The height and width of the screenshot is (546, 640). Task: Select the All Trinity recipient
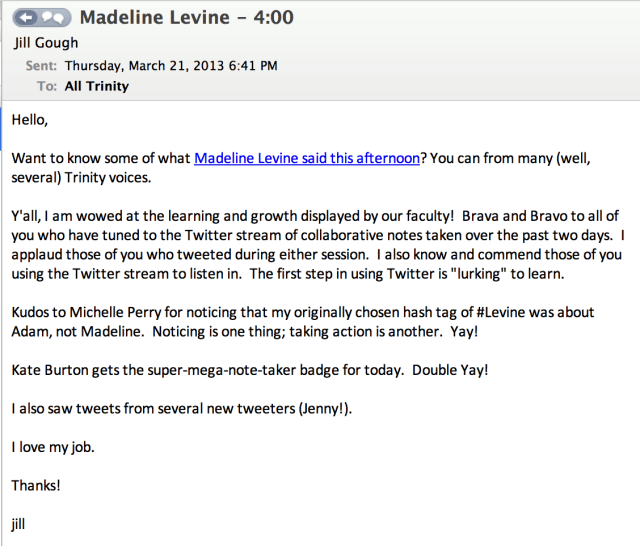point(97,86)
